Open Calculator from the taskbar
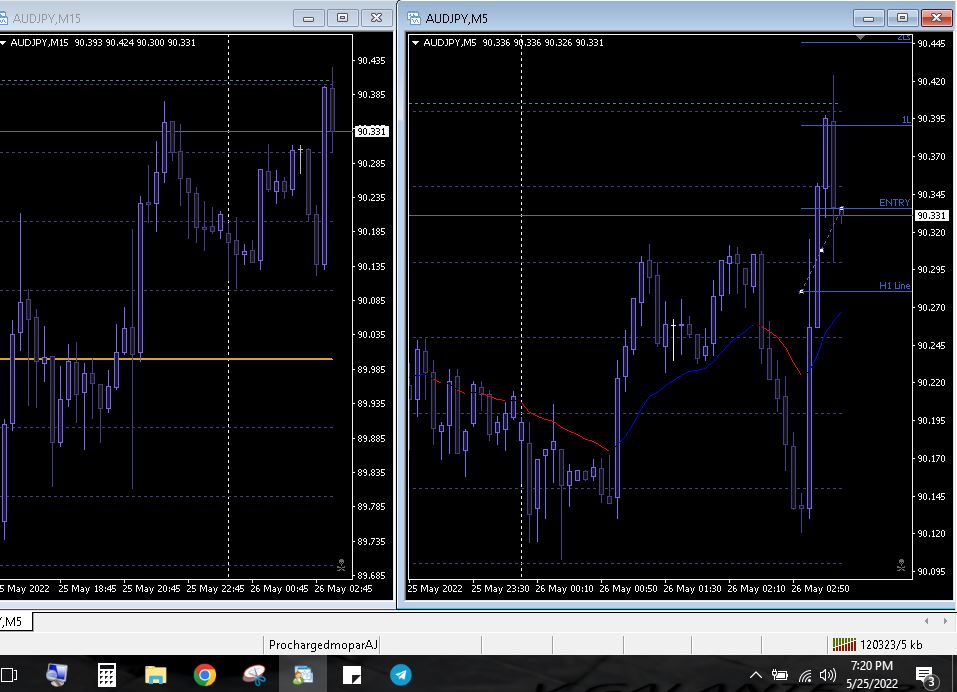957x692 pixels. (x=107, y=675)
